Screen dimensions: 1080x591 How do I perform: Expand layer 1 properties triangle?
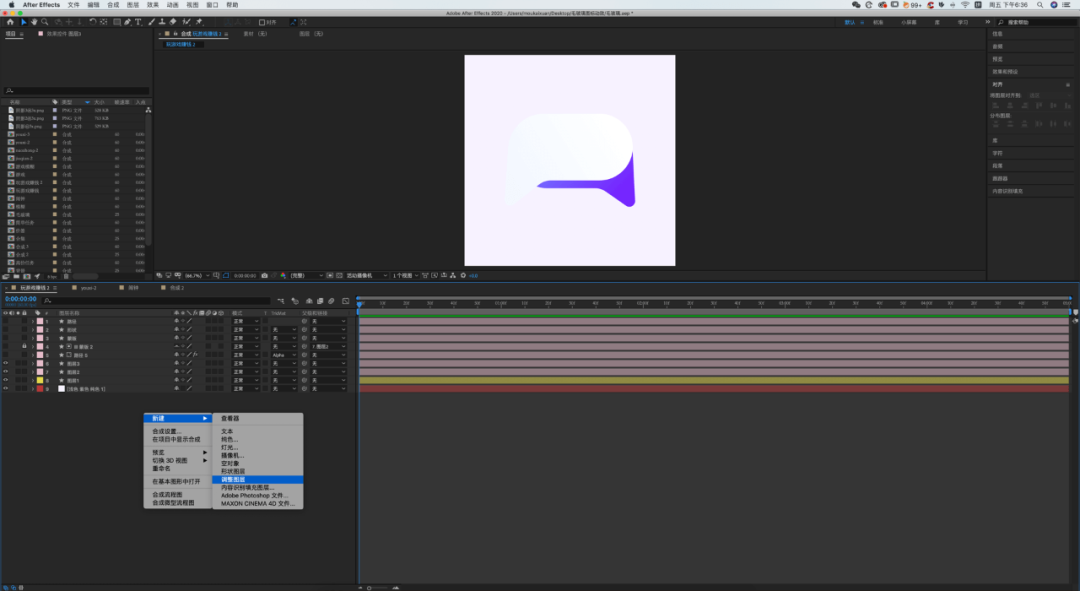[x=32, y=322]
